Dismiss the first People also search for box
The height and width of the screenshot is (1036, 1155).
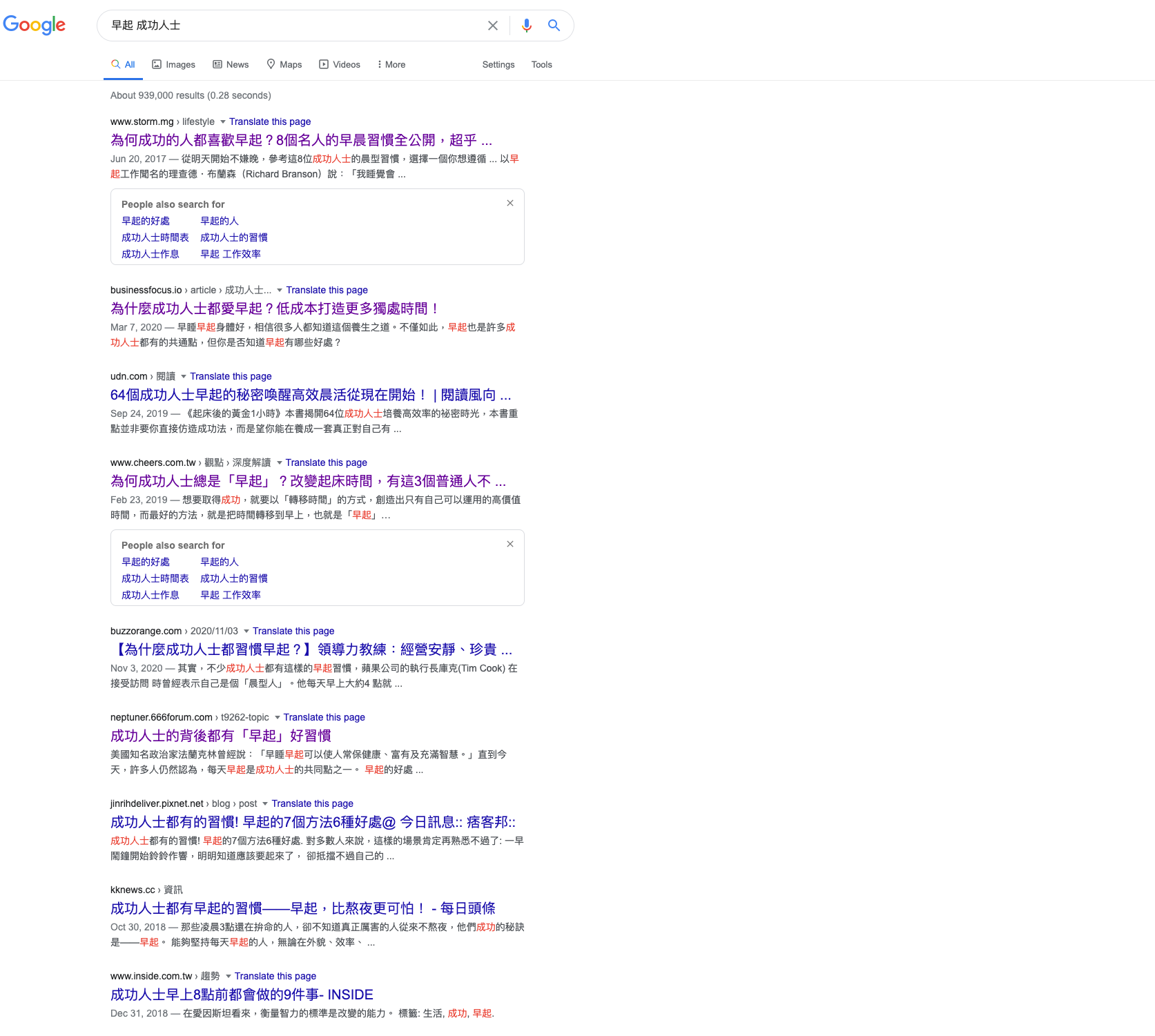pyautogui.click(x=510, y=203)
